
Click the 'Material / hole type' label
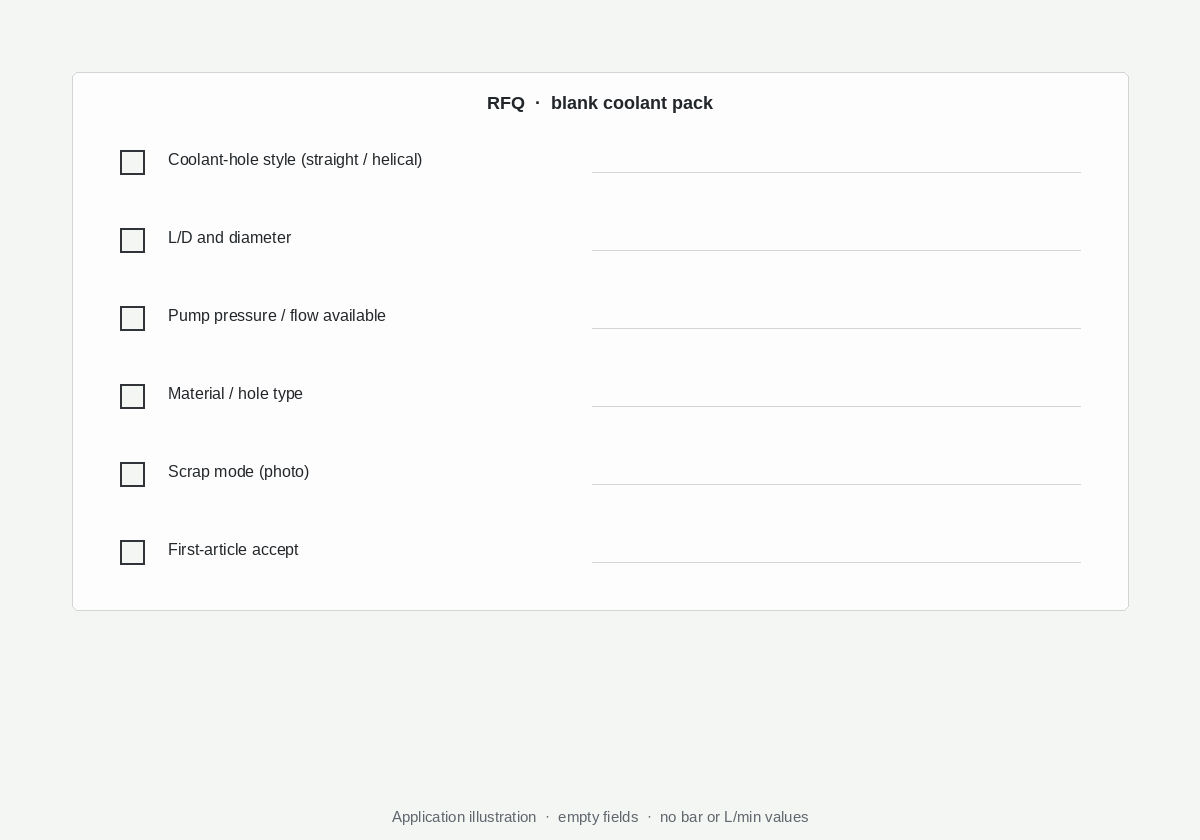click(x=235, y=394)
